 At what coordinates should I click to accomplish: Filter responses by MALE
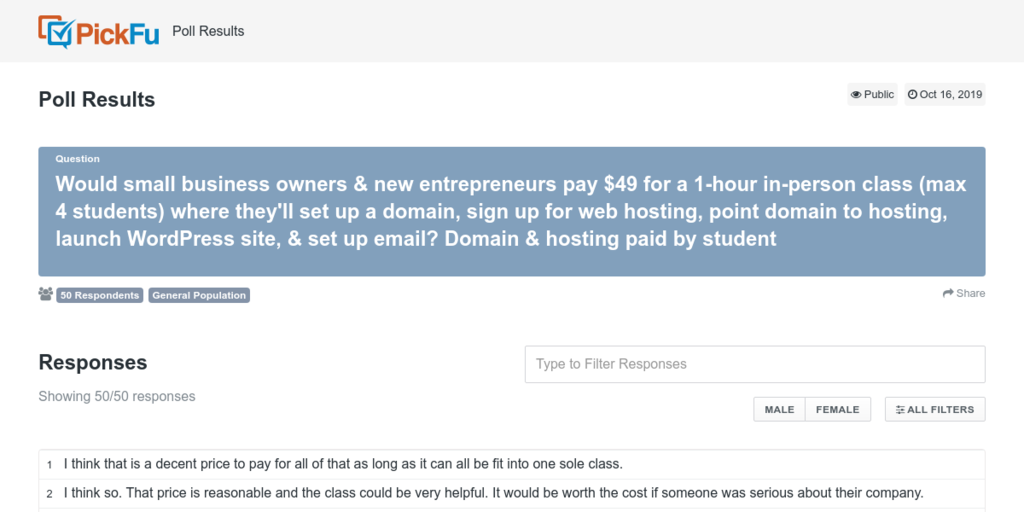click(x=780, y=409)
